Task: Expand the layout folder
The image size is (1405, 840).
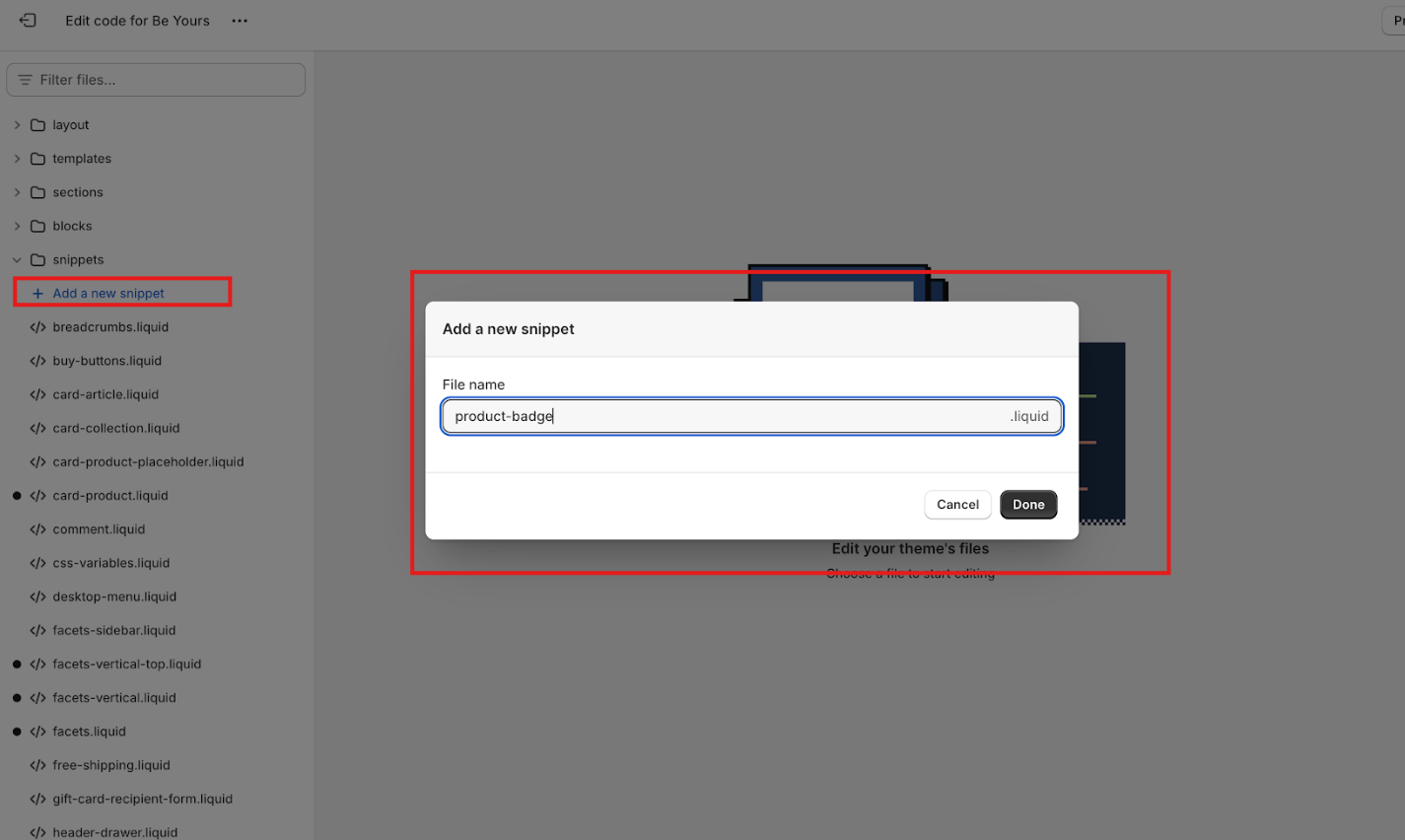Action: (x=17, y=124)
